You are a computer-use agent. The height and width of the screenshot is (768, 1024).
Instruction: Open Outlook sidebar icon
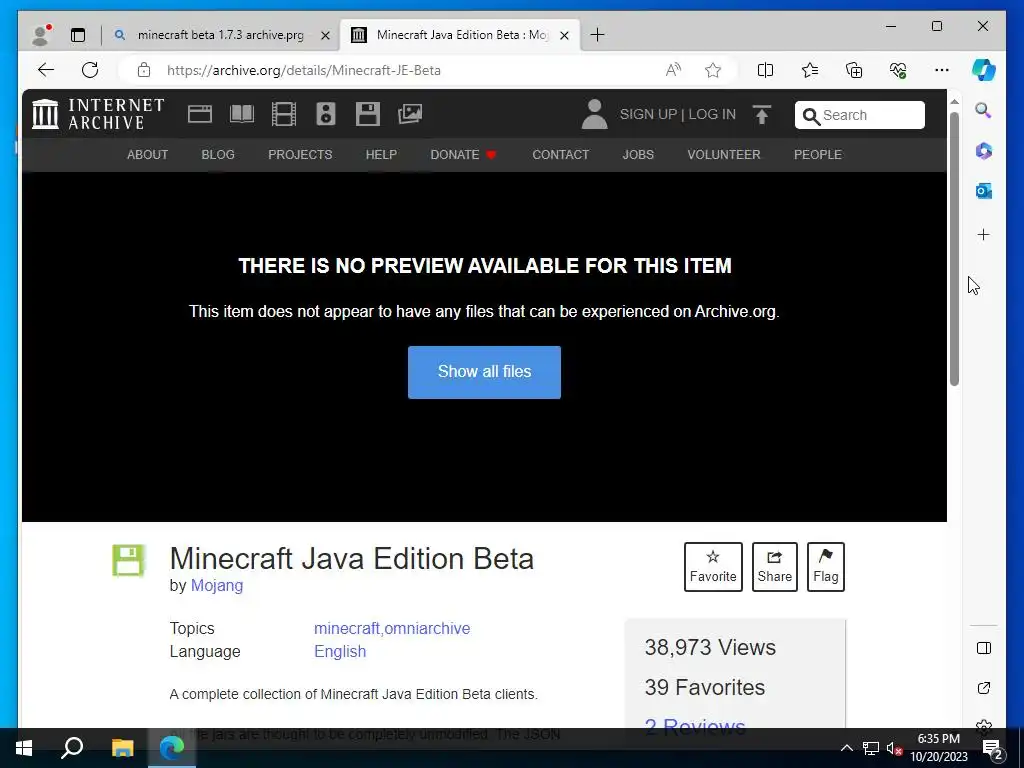tap(984, 191)
